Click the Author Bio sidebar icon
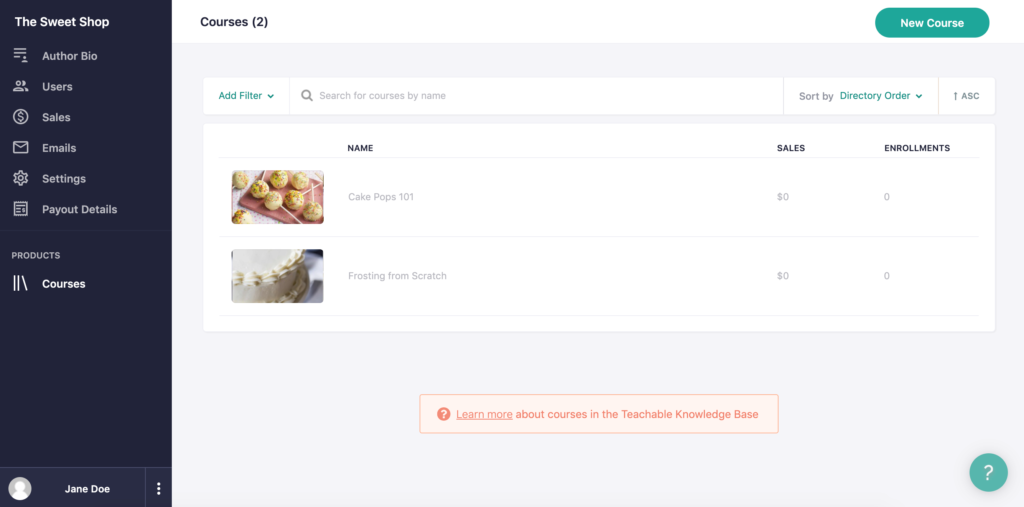1024x507 pixels. pos(20,56)
